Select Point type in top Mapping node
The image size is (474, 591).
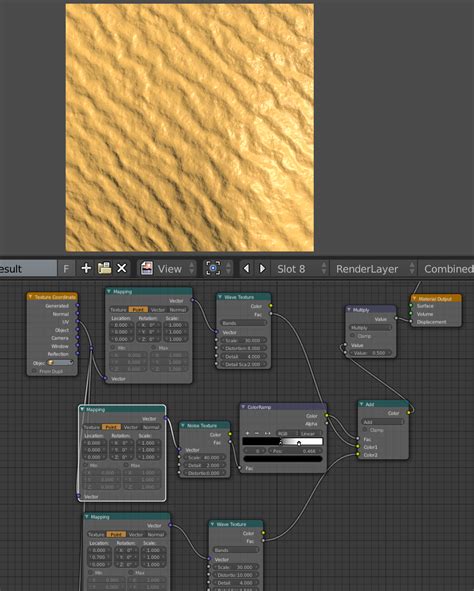coord(138,310)
